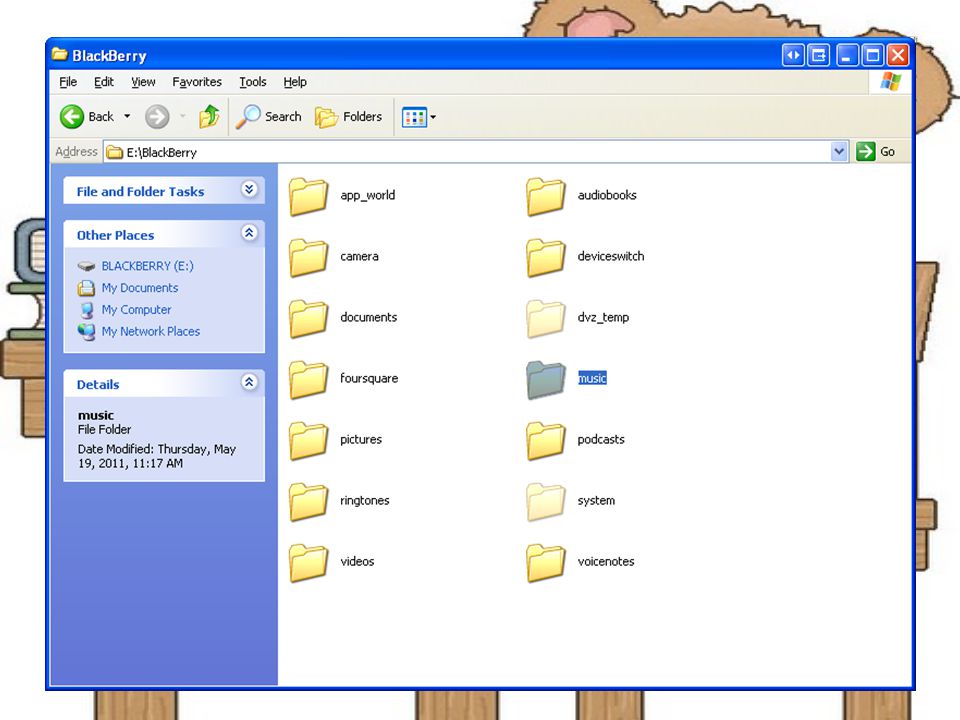Click the My Documents icon in Other Places
The width and height of the screenshot is (960, 720).
pos(86,288)
